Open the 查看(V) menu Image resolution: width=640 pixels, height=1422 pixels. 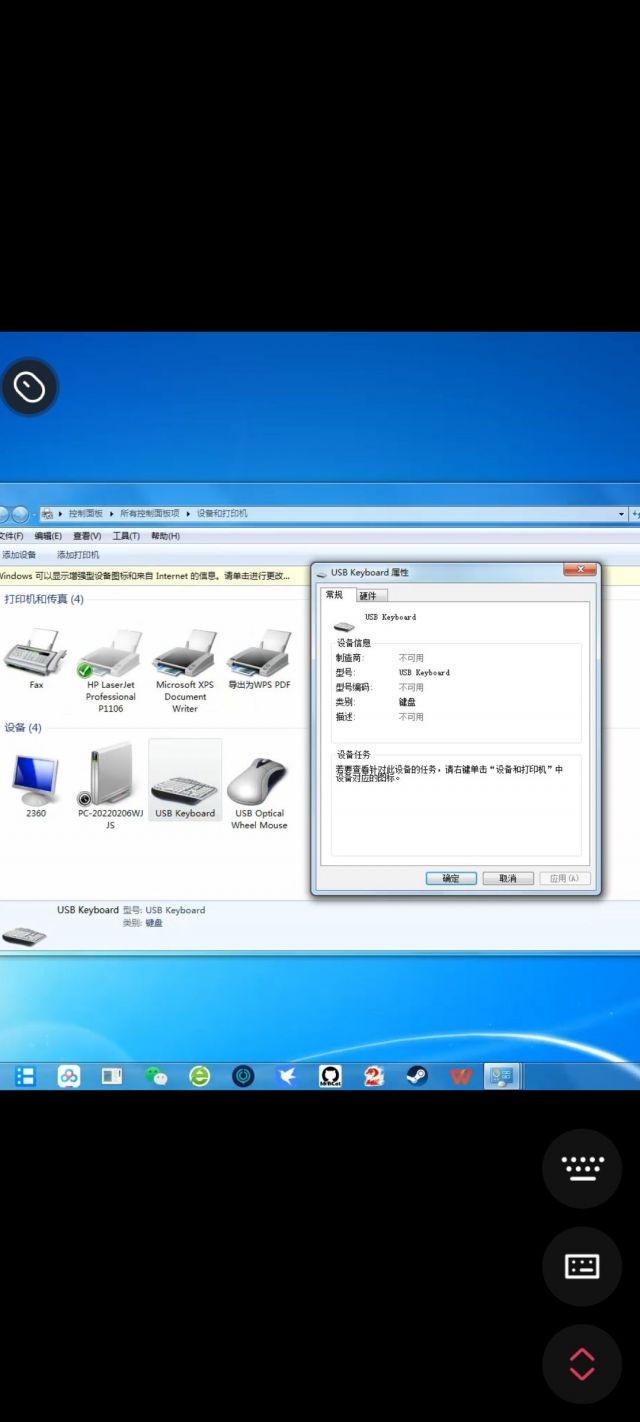pos(87,536)
